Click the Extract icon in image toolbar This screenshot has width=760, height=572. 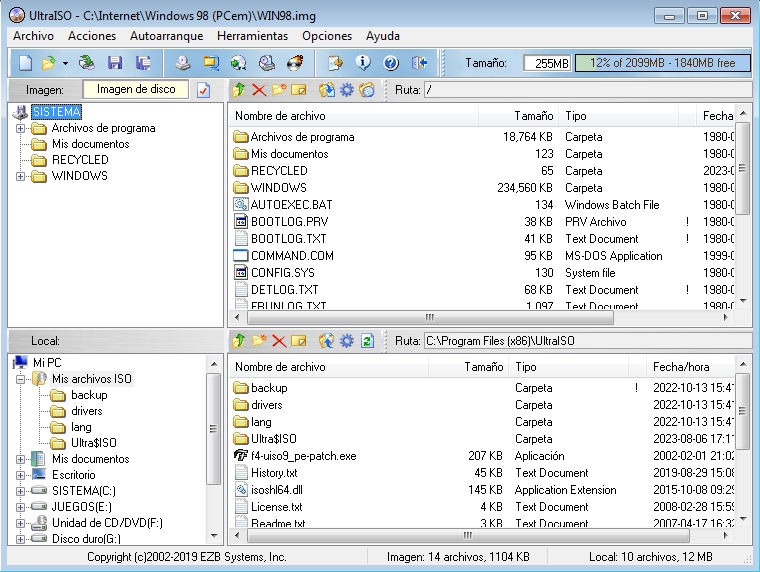327,90
